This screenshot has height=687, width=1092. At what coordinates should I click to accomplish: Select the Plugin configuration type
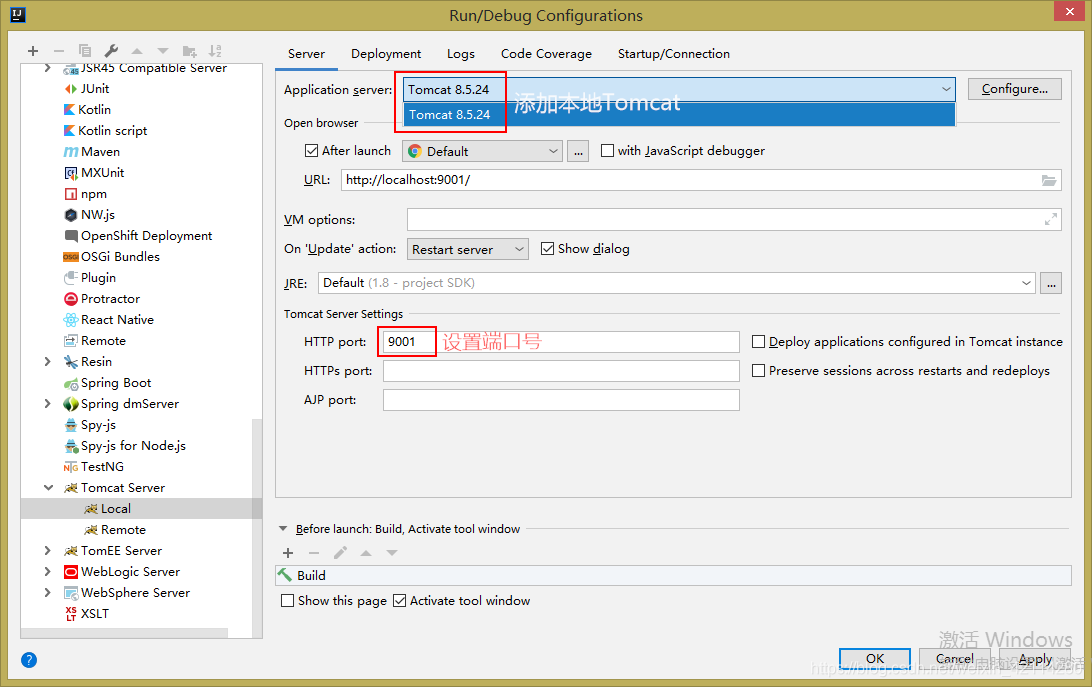90,277
